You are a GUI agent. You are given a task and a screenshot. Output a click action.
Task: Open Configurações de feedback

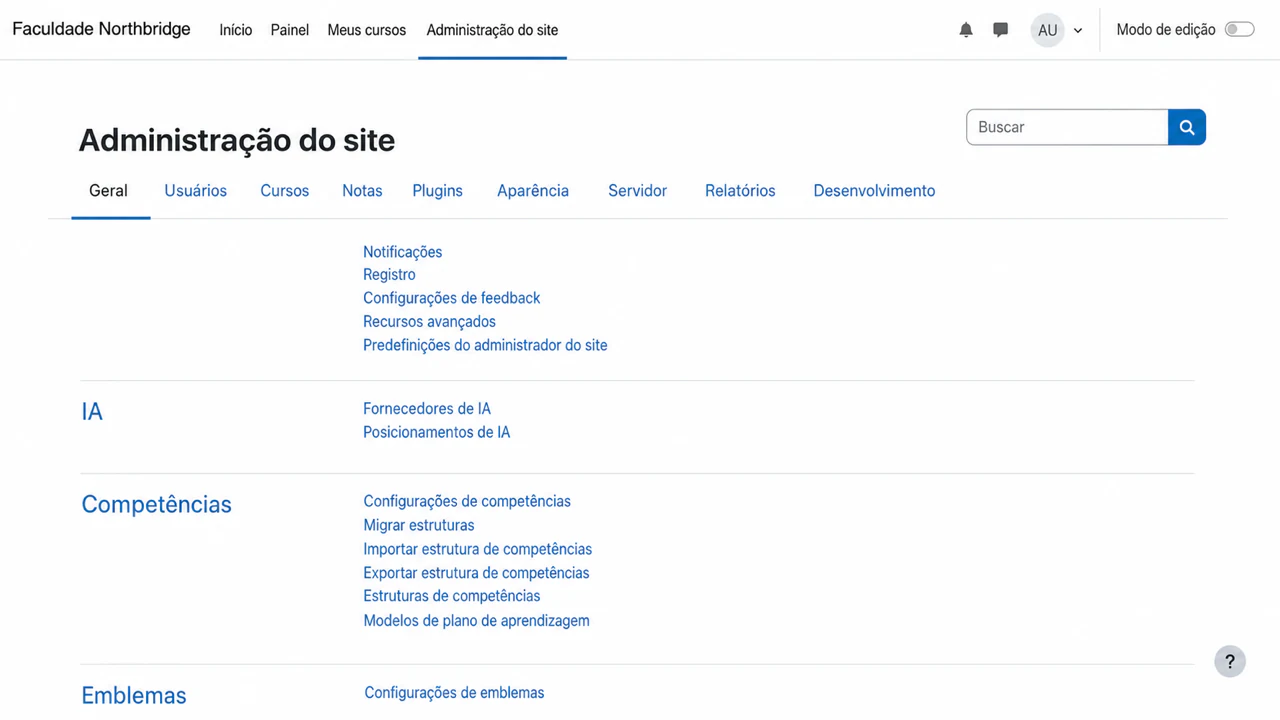[451, 298]
